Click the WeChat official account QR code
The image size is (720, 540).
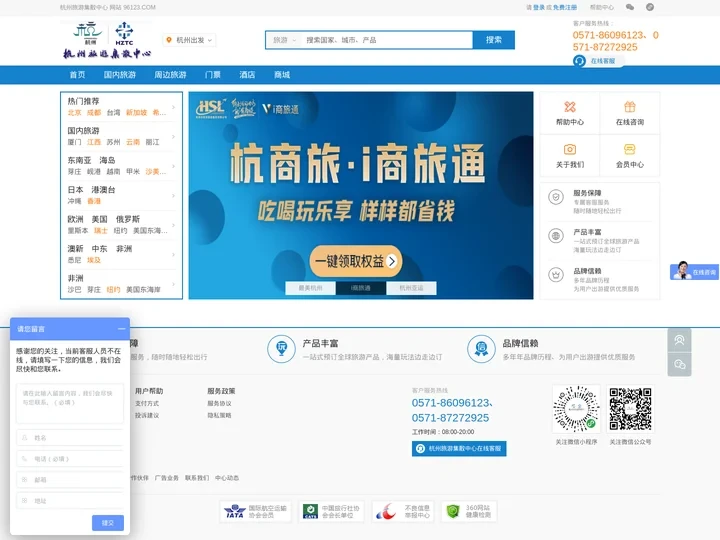[630, 409]
